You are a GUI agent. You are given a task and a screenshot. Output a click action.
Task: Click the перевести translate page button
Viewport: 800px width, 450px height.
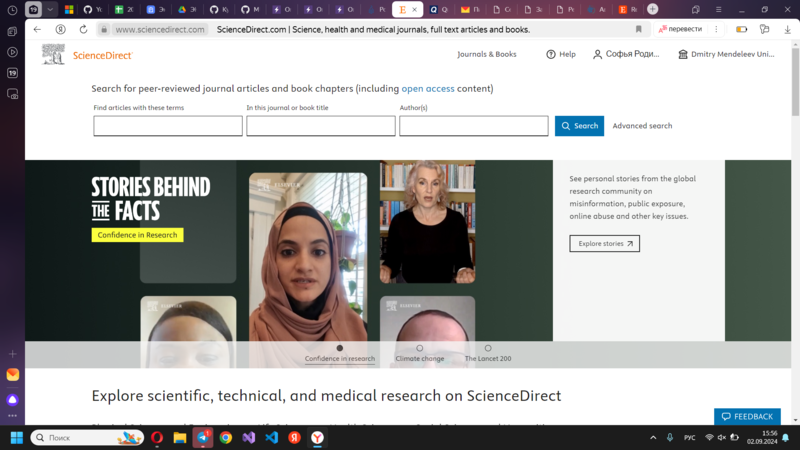click(680, 29)
